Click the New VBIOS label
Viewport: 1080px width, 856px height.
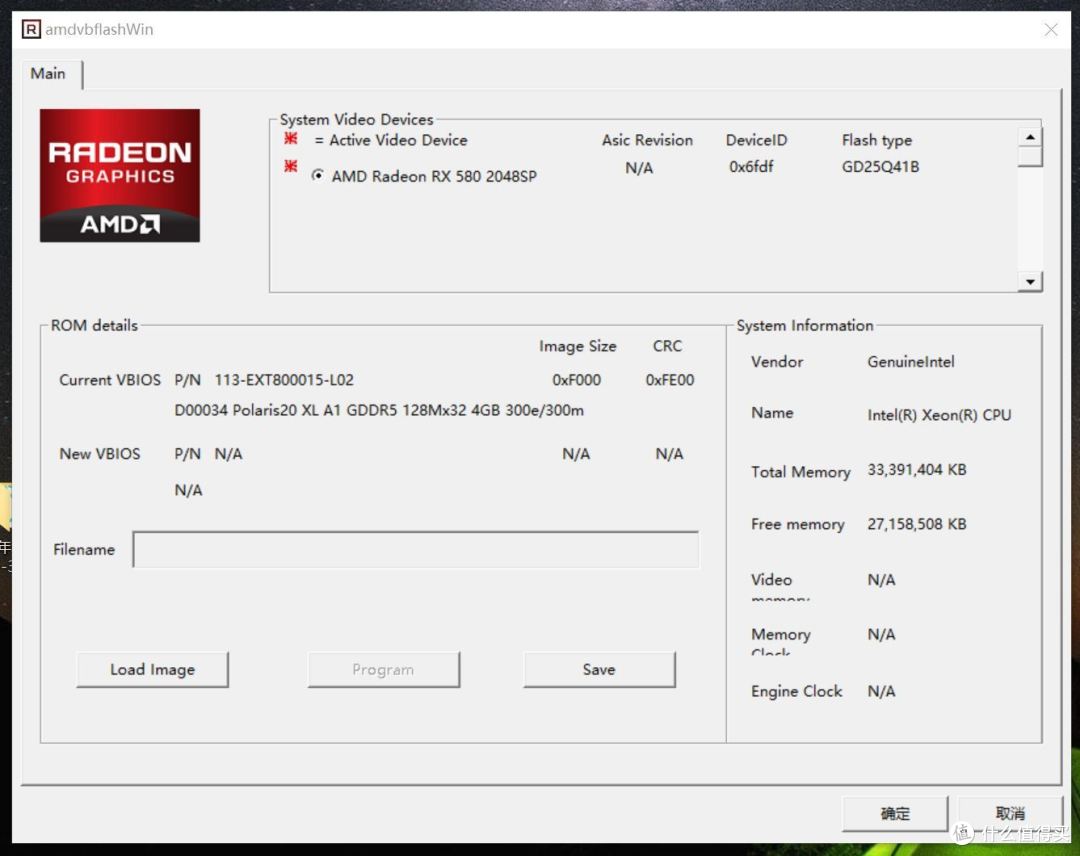coord(100,454)
